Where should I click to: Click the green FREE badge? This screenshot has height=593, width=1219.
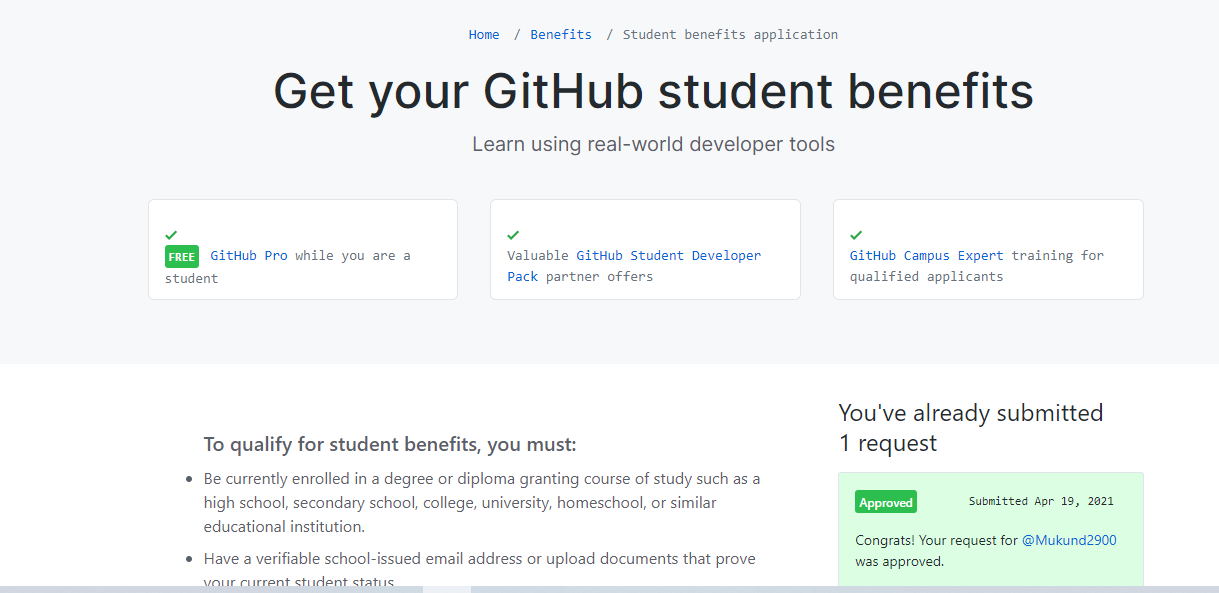click(x=182, y=256)
